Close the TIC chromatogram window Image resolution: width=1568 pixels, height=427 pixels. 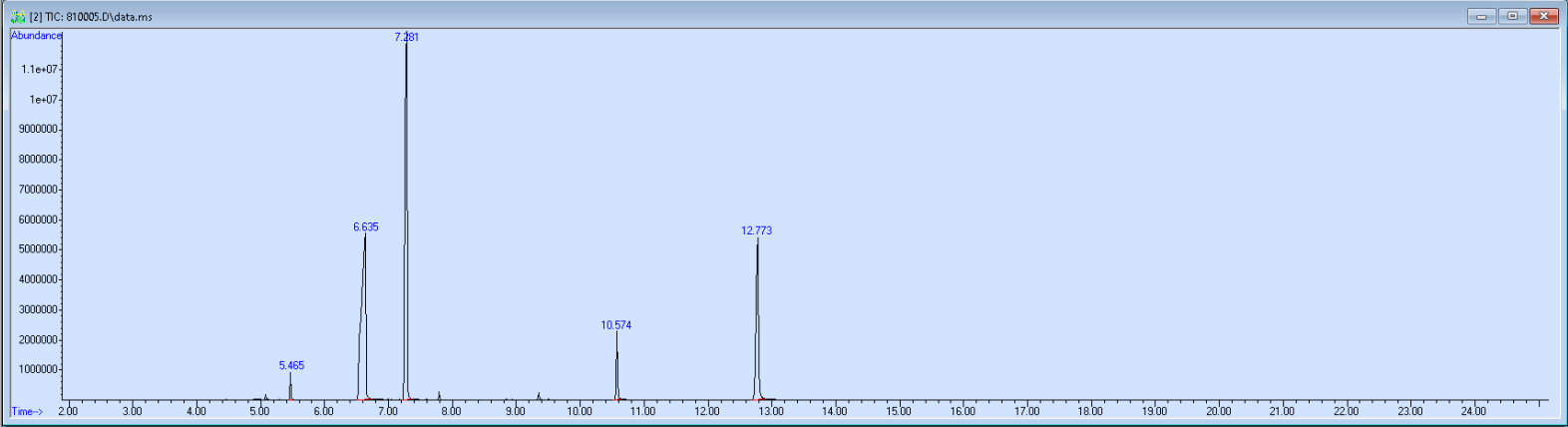point(1544,16)
